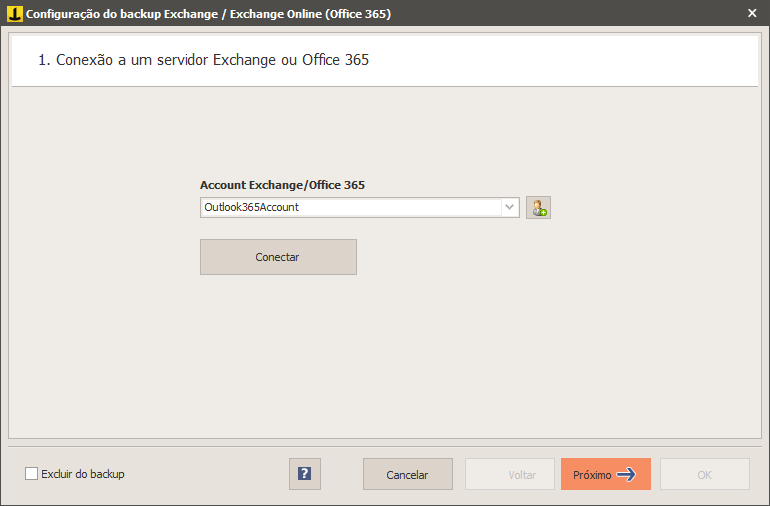Click the greyed-out Voltar button

[x=510, y=474]
